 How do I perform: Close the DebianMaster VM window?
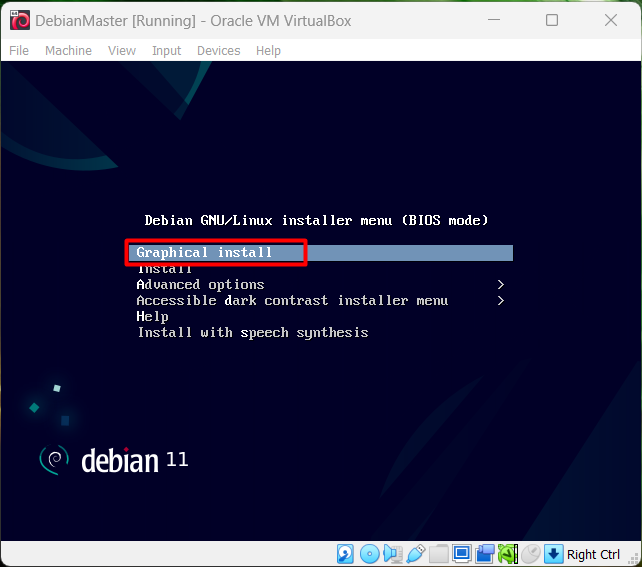tap(611, 20)
